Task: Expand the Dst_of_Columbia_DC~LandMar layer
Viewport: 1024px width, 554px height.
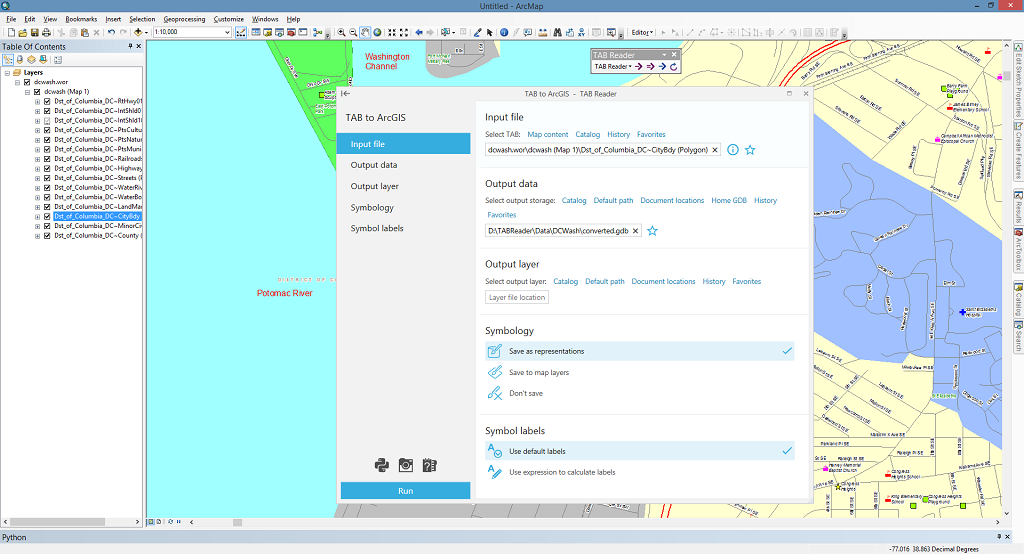Action: click(37, 206)
